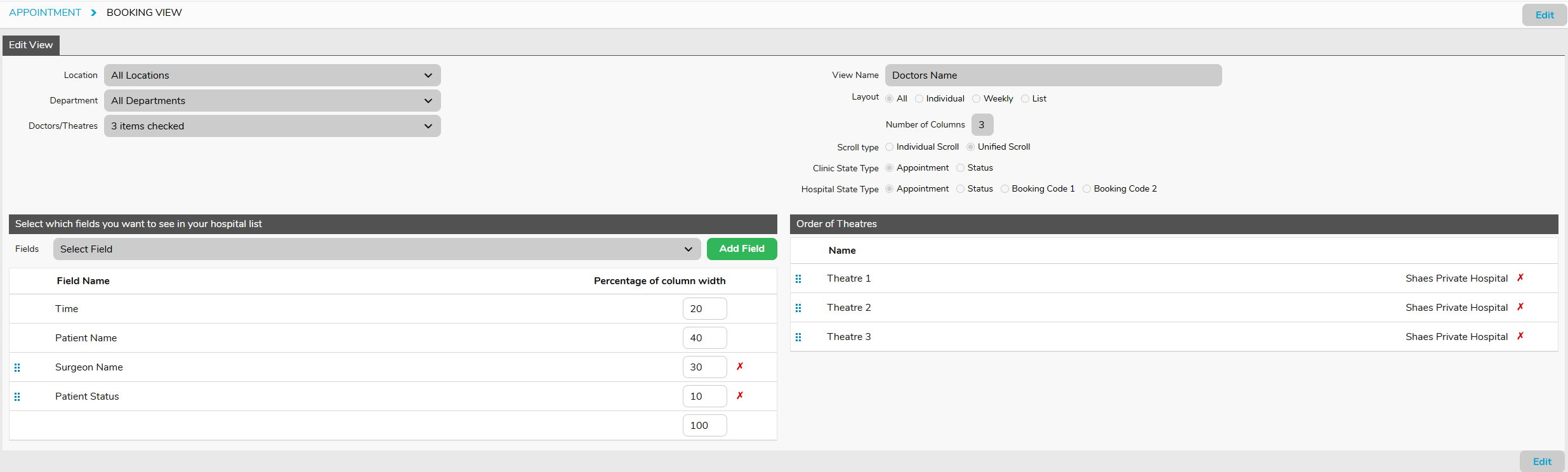Viewport: 1568px width, 472px height.
Task: Remove Surgeon Name field with red X
Action: tap(739, 367)
